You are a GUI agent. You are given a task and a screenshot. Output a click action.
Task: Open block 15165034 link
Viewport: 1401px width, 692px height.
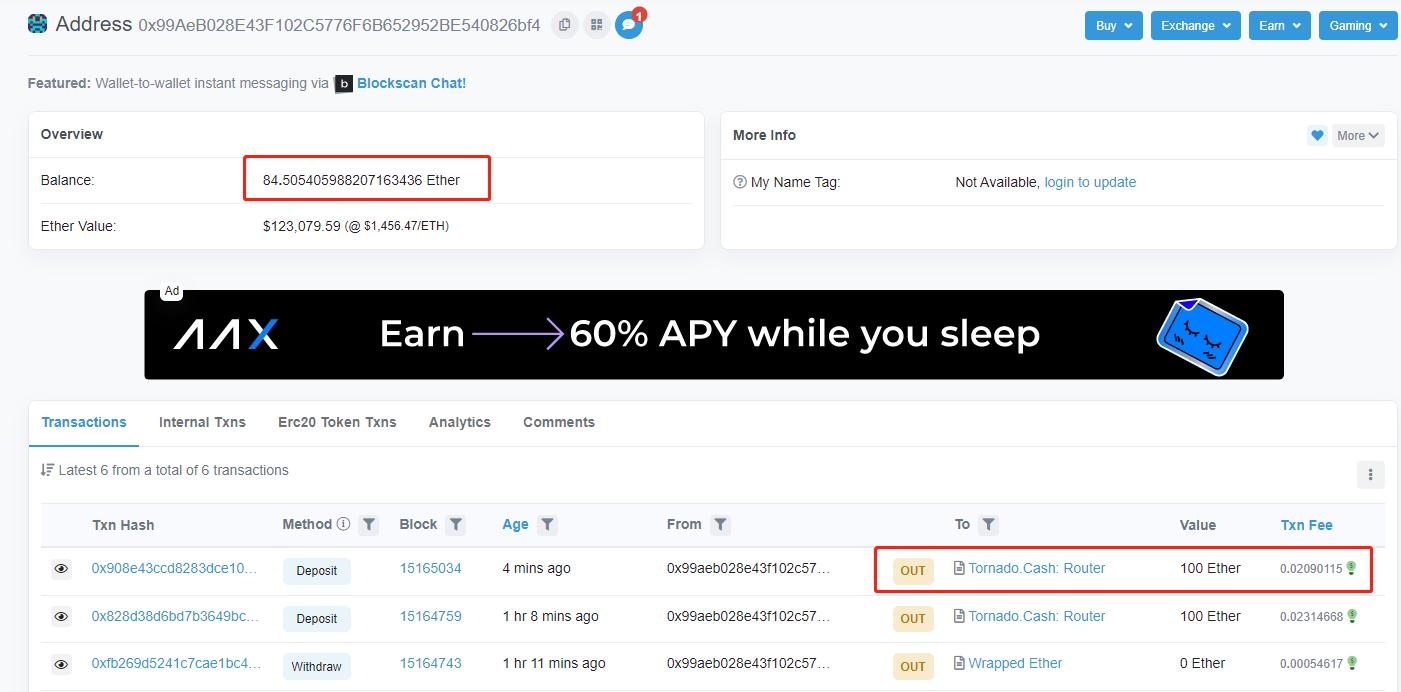click(x=430, y=568)
